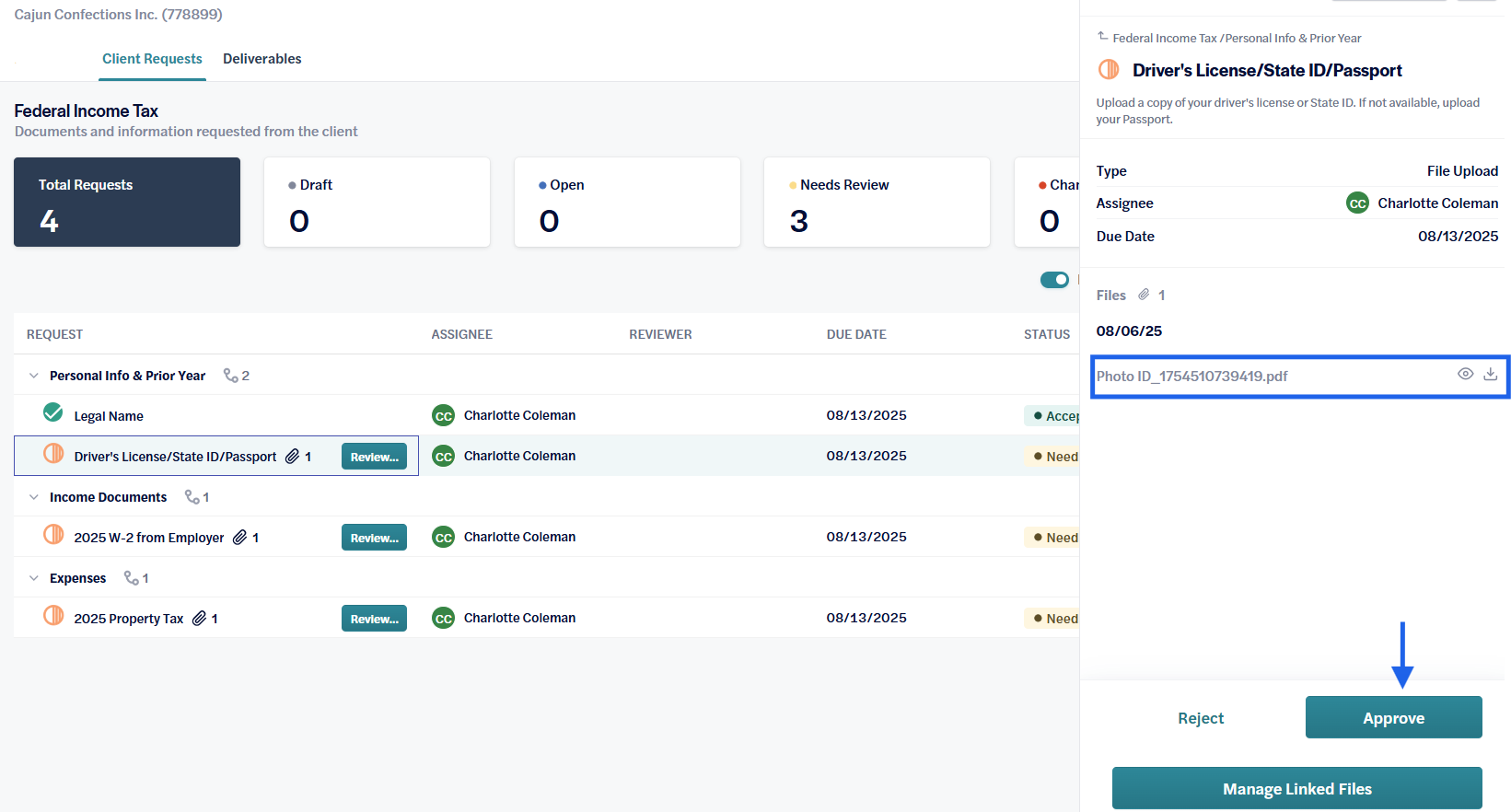This screenshot has height=812, width=1511.
Task: Switch to the Deliverables tab
Action: 262,59
